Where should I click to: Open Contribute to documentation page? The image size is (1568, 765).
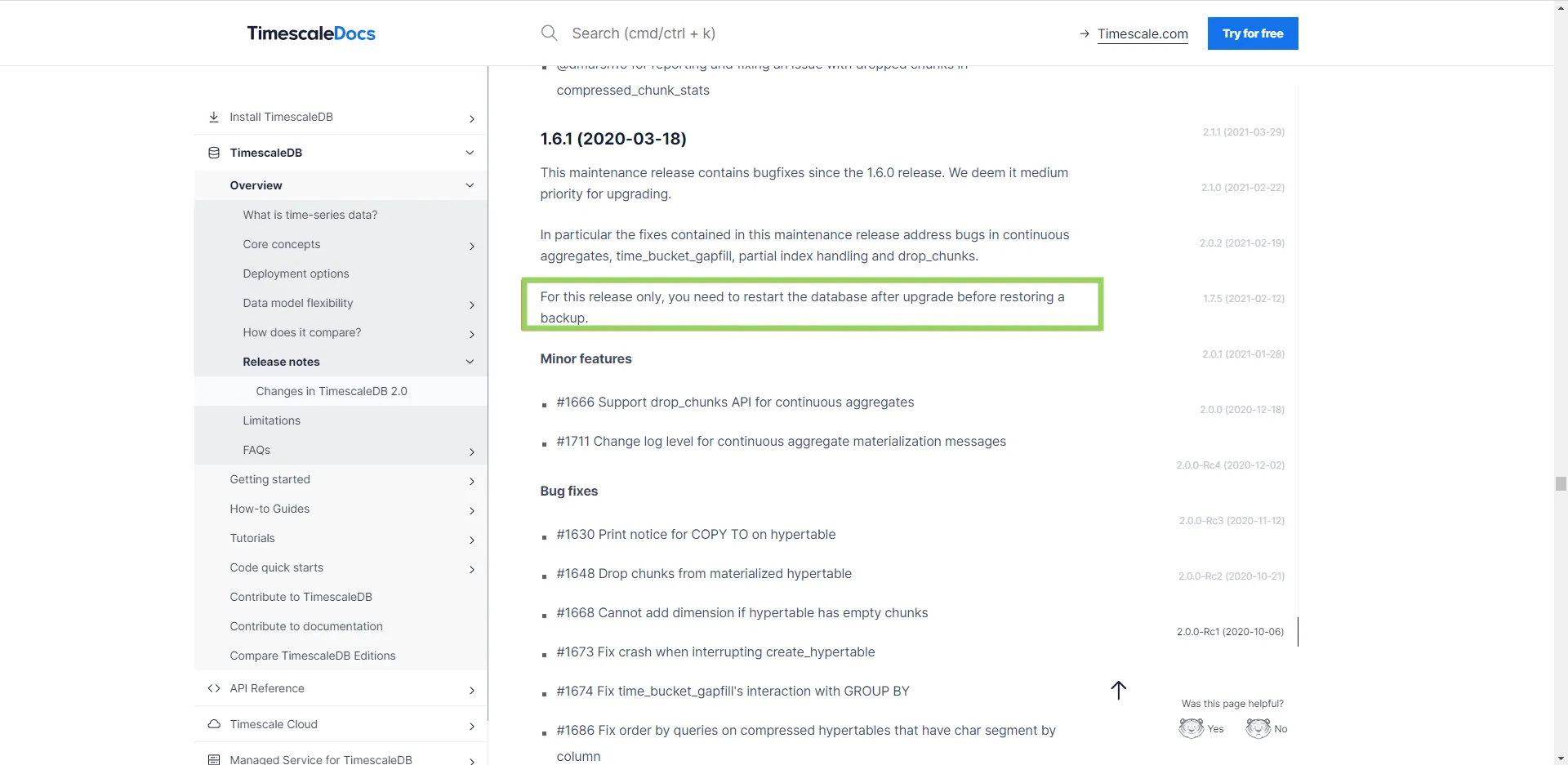coord(306,626)
